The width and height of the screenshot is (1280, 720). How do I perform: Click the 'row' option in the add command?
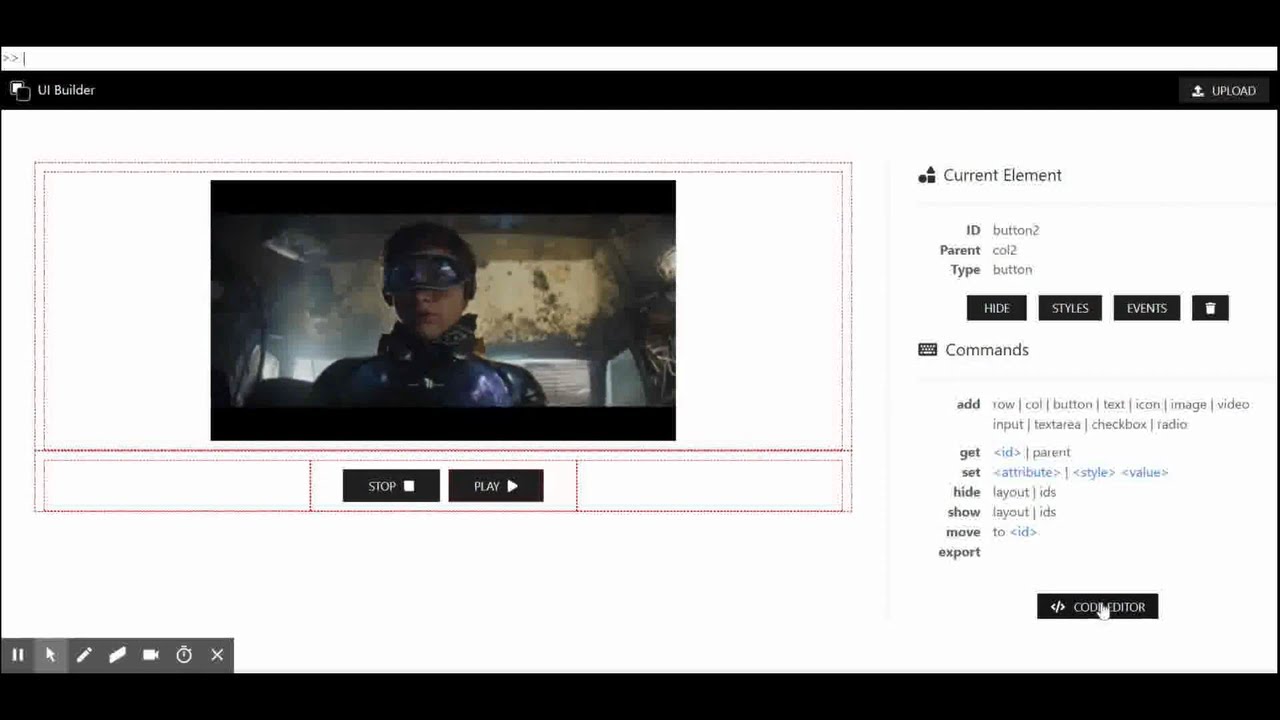pos(1004,404)
